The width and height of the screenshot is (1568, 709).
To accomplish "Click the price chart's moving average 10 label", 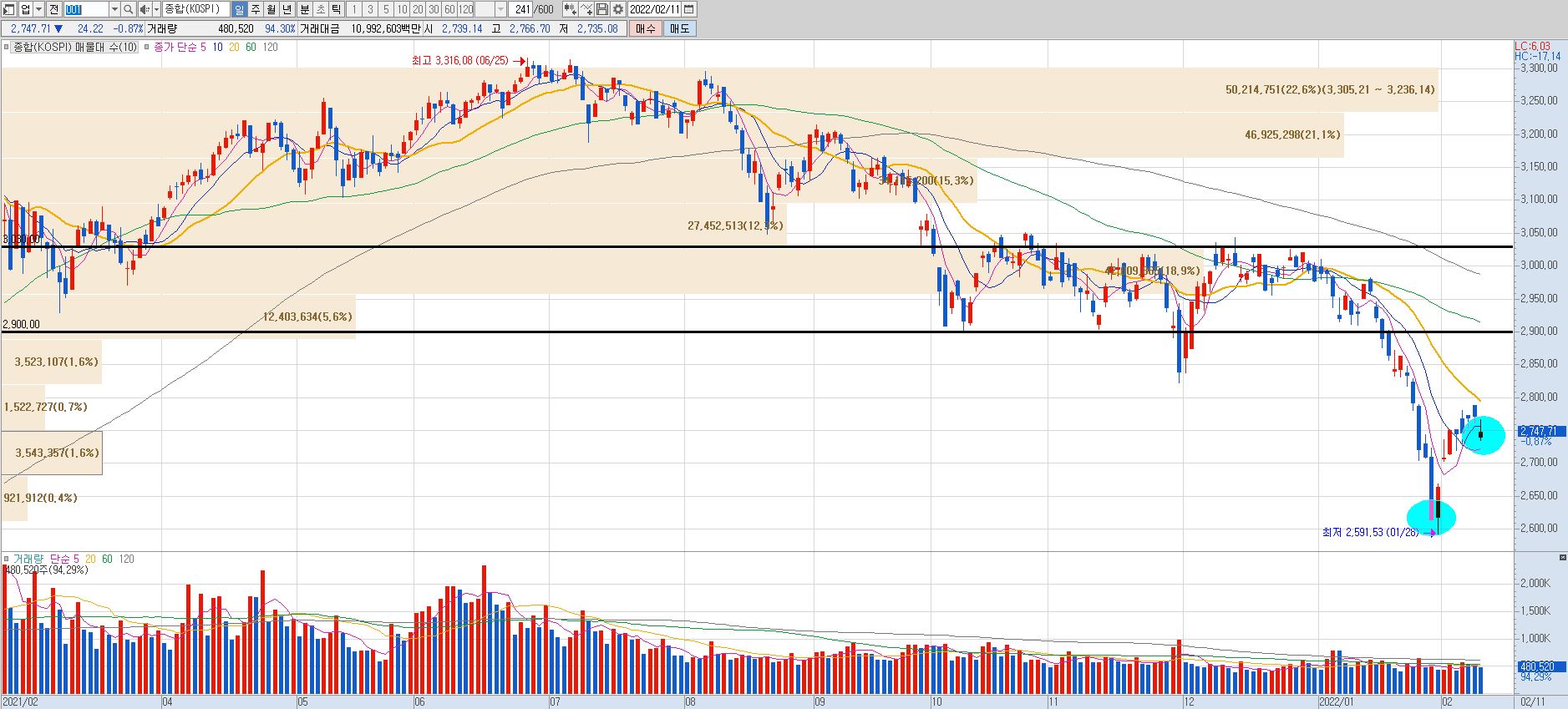I will tap(217, 47).
